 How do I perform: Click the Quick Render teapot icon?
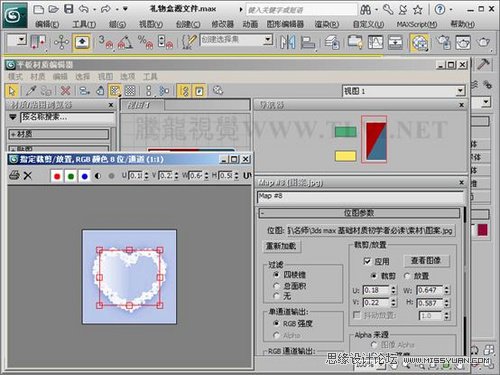point(484,42)
